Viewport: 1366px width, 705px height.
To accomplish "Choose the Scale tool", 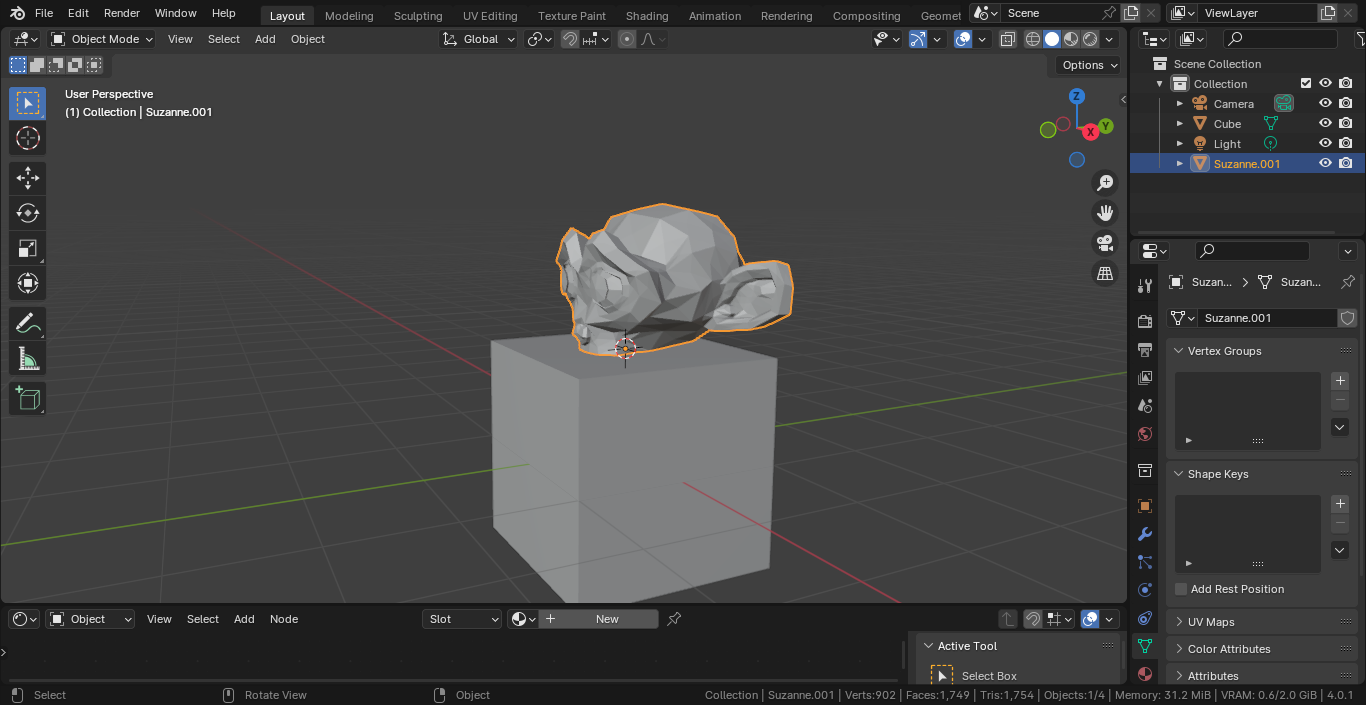I will (x=28, y=248).
